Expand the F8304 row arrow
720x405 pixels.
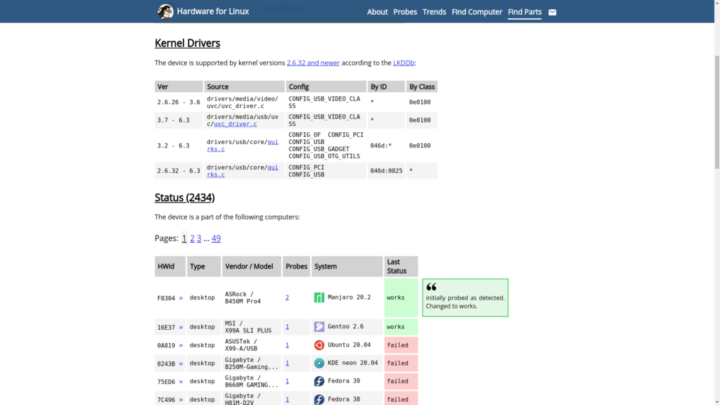(181, 298)
